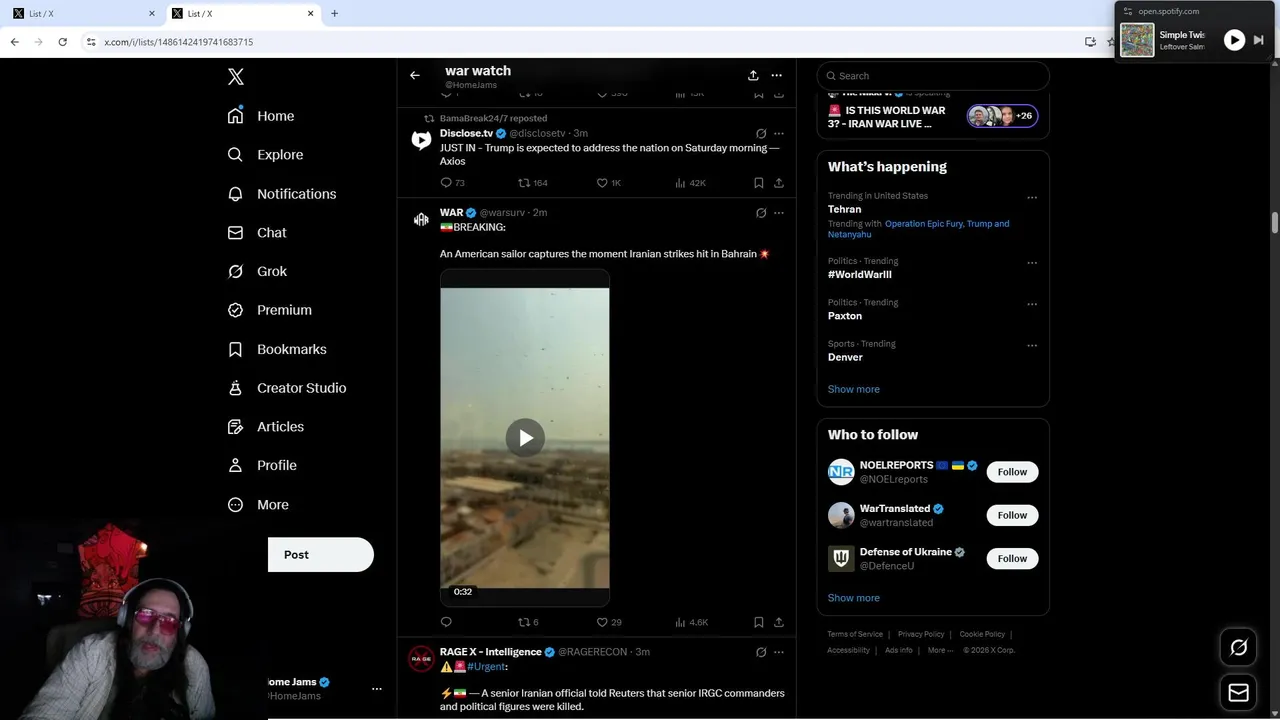Viewport: 1280px width, 720px height.
Task: Repost the Disclose.tv post
Action: pos(532,183)
